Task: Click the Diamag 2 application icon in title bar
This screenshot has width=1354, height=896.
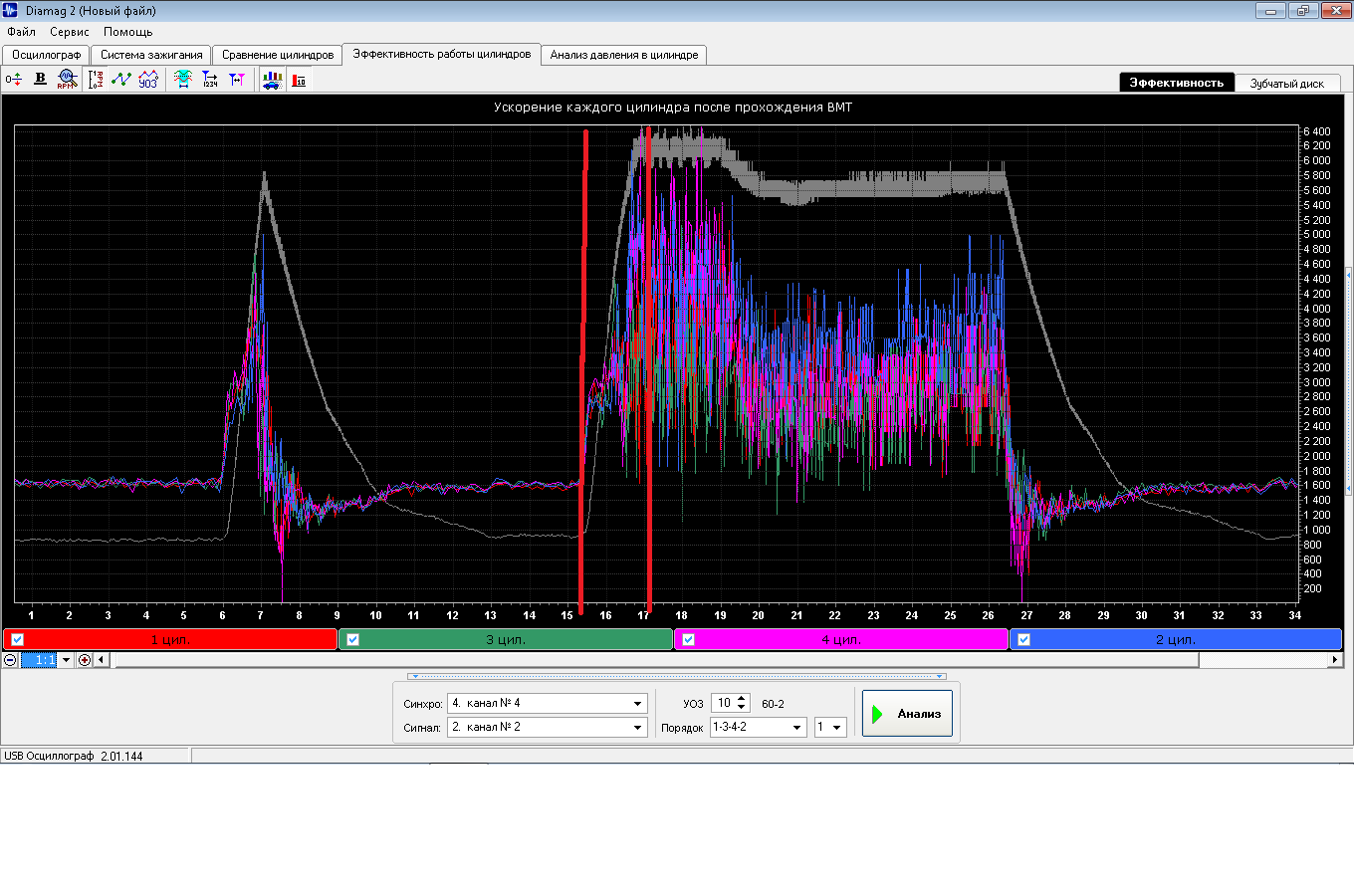Action: 10,10
